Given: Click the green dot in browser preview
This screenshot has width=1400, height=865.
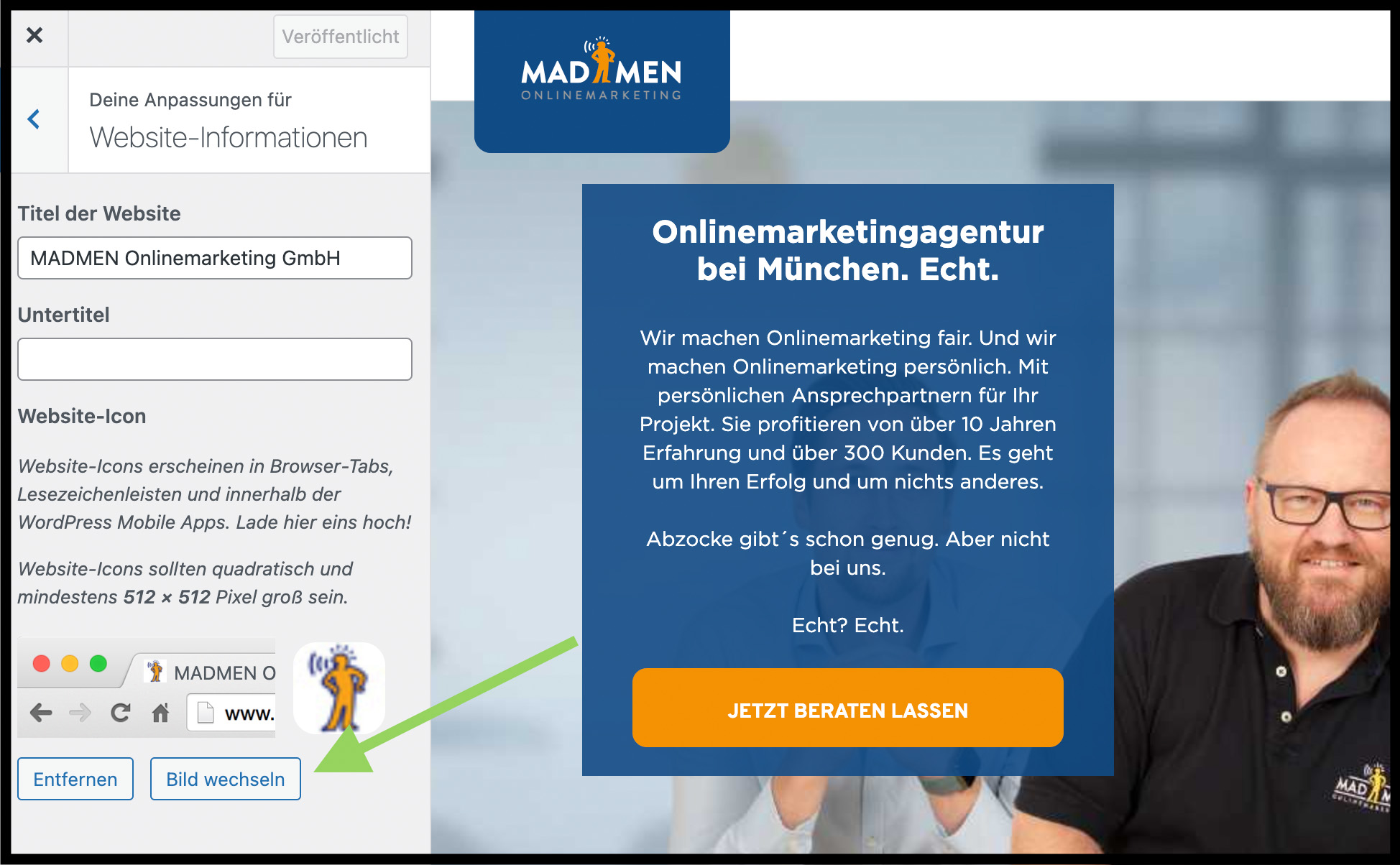Looking at the screenshot, I should click(98, 663).
